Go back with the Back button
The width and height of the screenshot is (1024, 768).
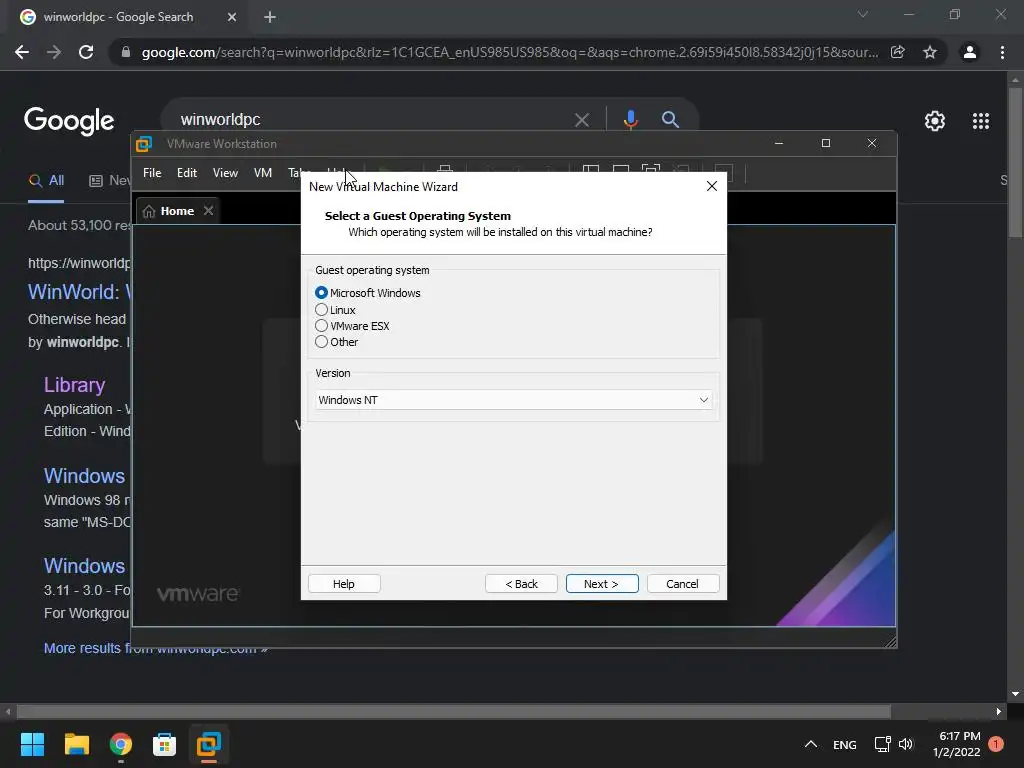click(x=521, y=584)
